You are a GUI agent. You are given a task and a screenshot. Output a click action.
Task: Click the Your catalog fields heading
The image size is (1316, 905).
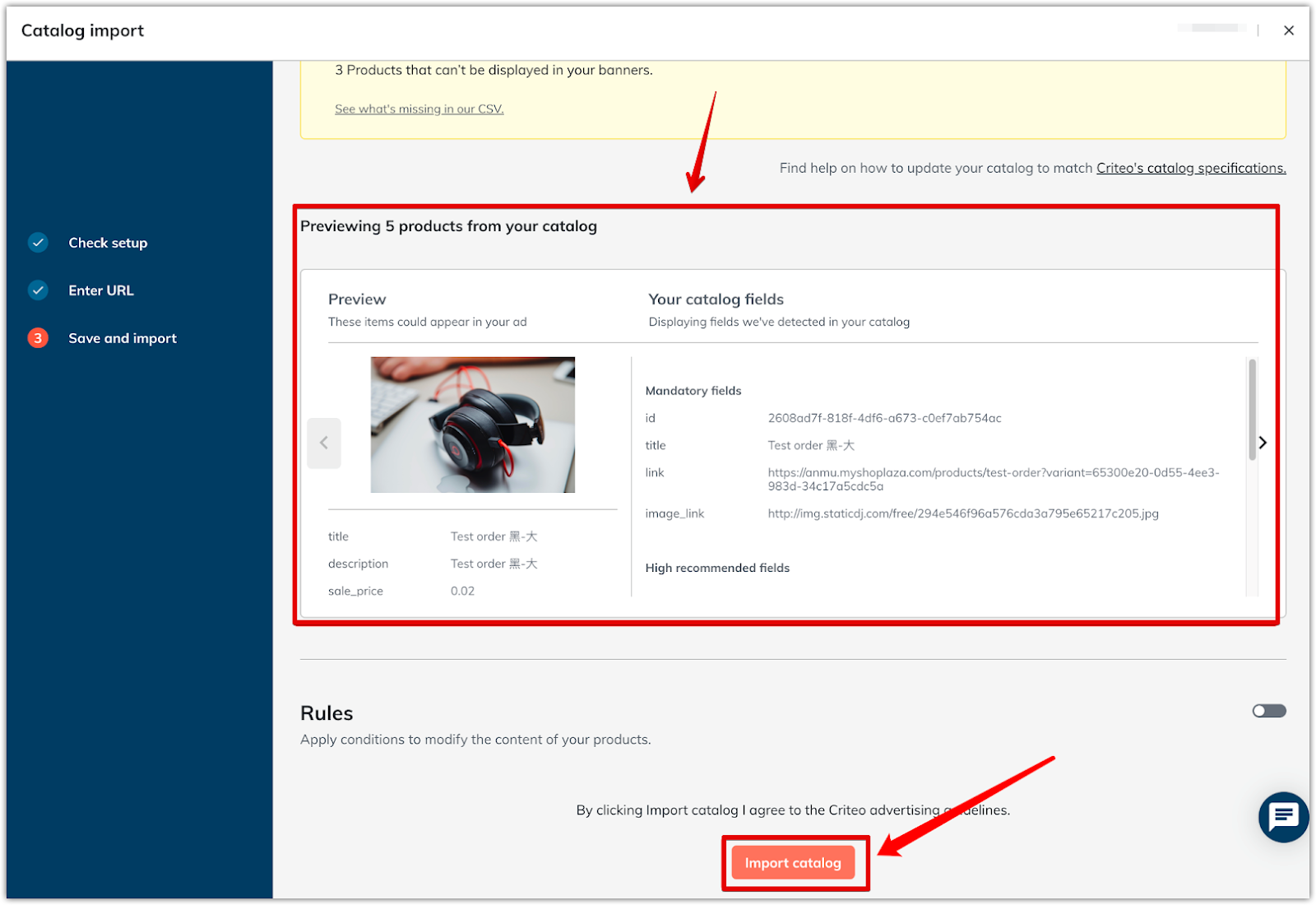tap(716, 299)
